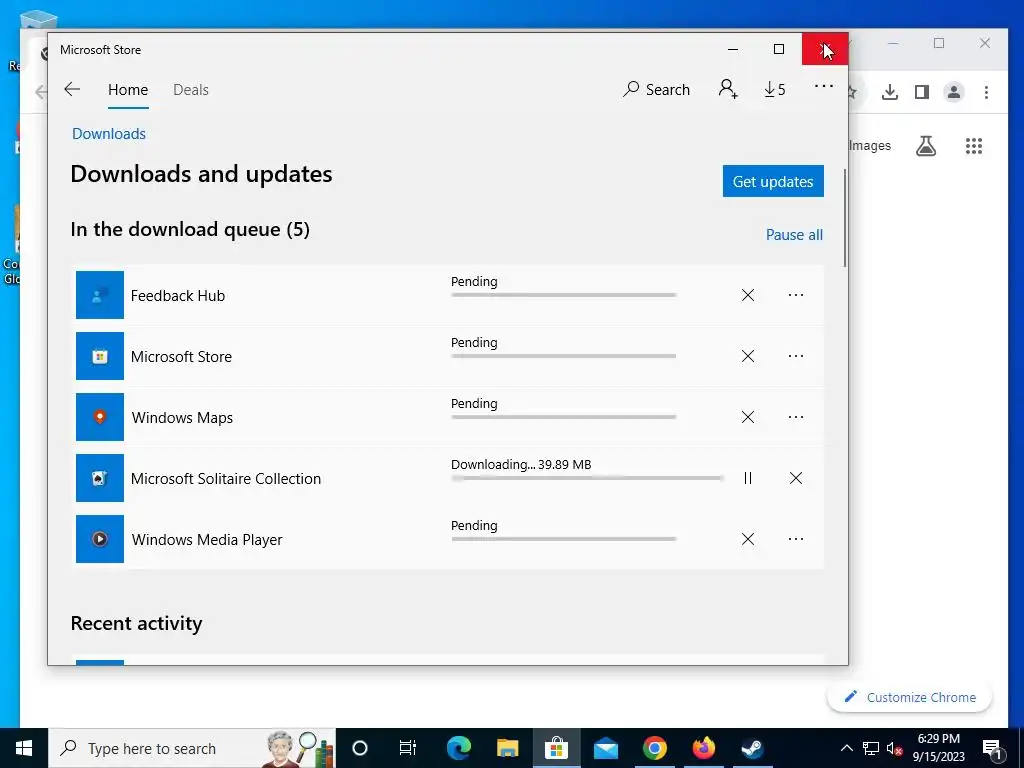Click Customize Chrome button
This screenshot has height=768, width=1024.
(910, 697)
